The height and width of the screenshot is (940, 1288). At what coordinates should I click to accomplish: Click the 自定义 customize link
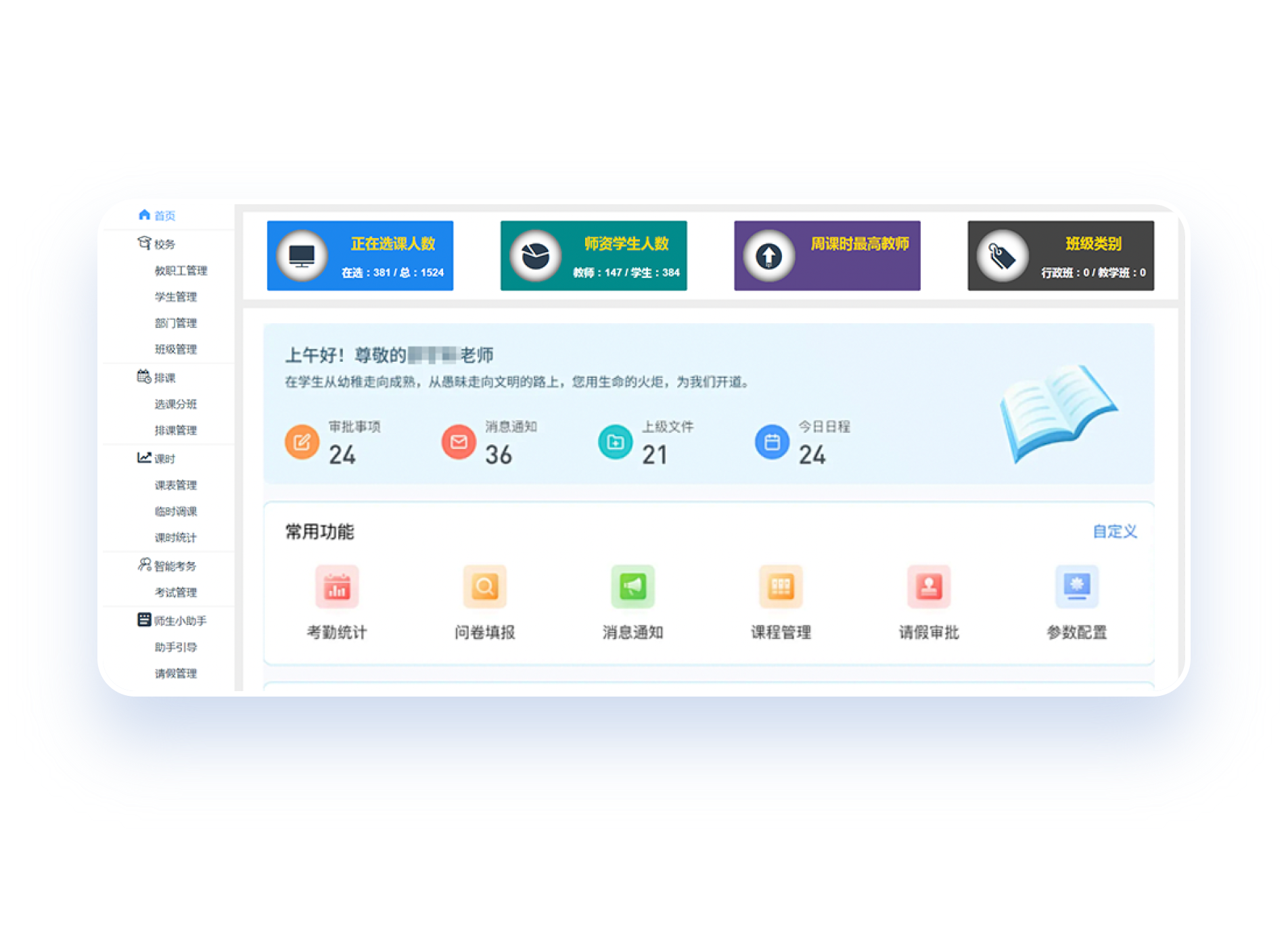(x=1114, y=532)
